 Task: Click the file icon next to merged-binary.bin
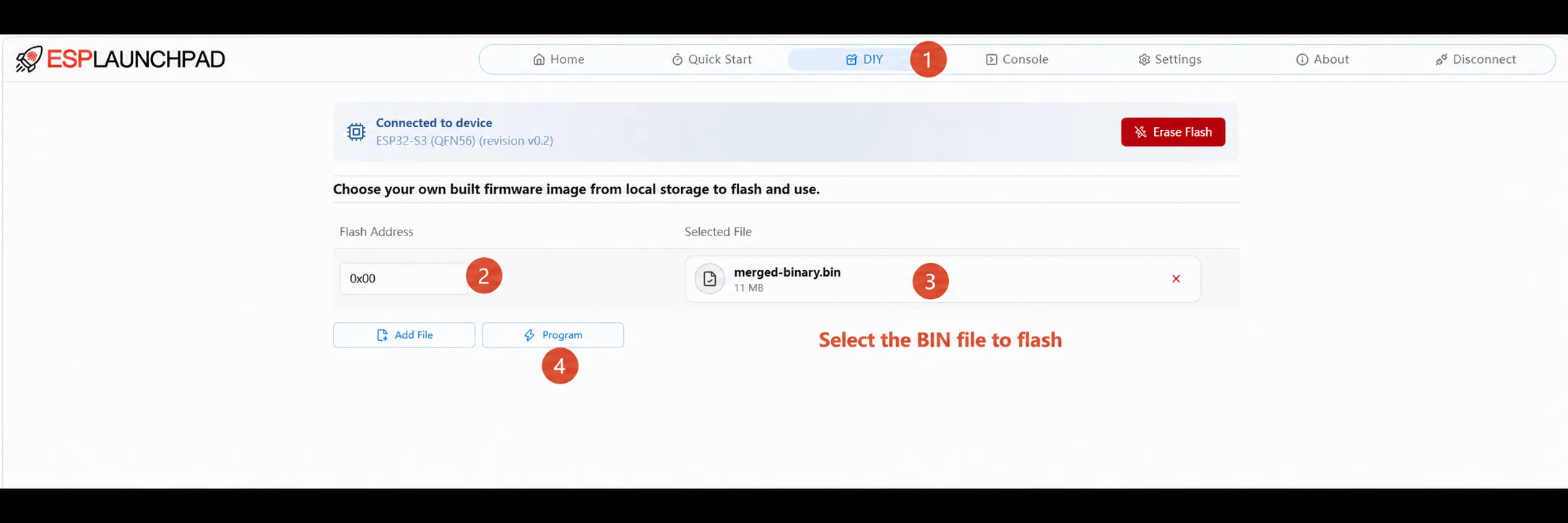tap(710, 279)
